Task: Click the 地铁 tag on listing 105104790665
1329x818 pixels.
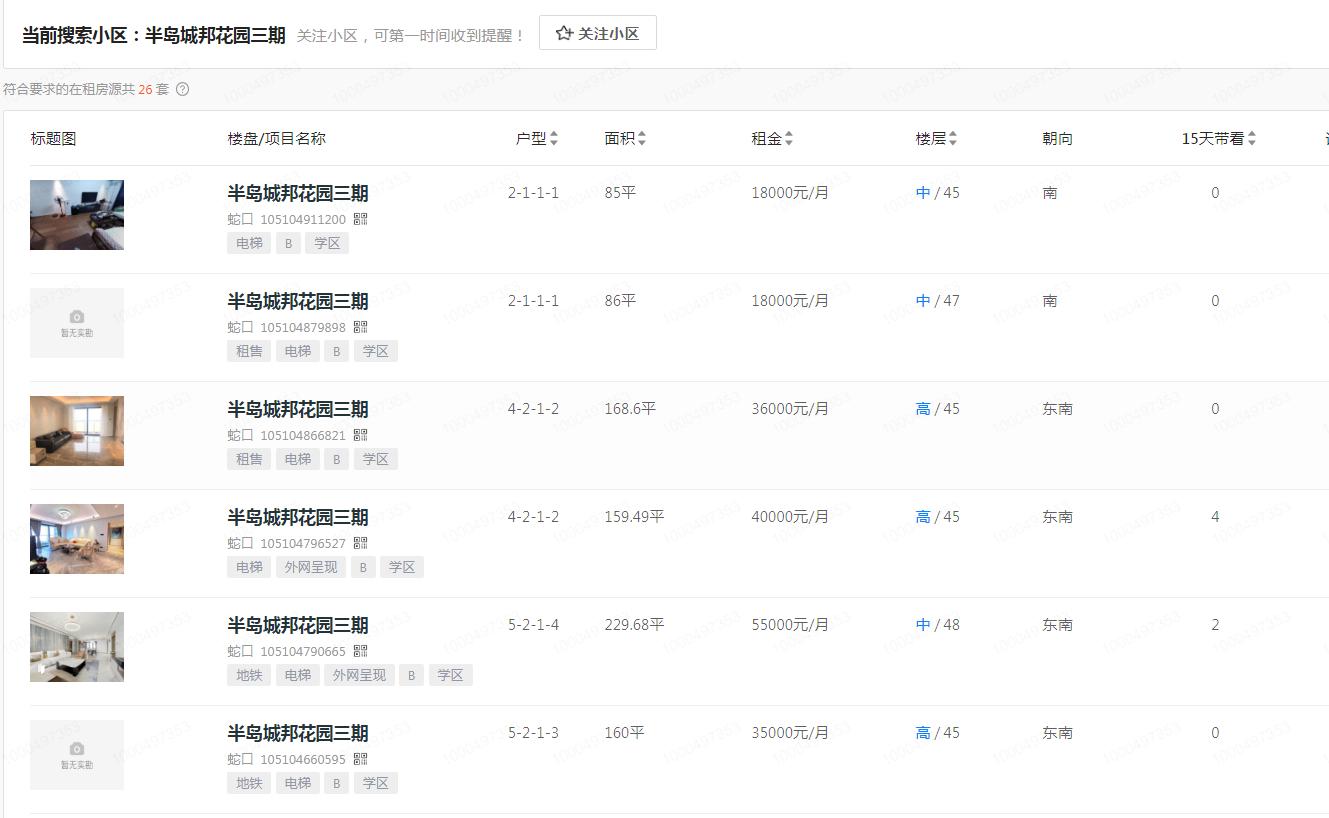Action: point(249,675)
